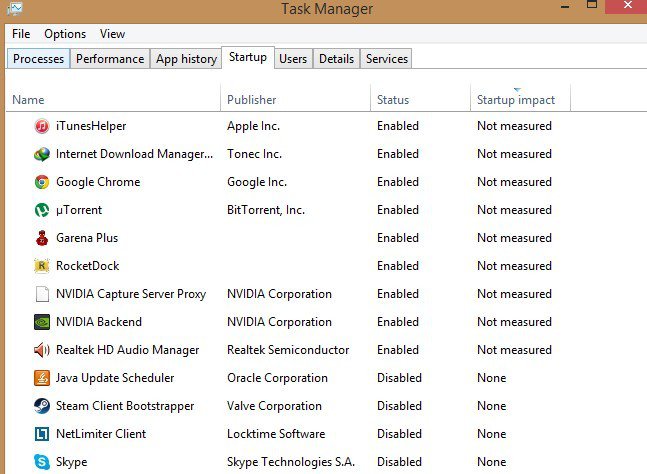Click the Skype entry name

(x=71, y=462)
